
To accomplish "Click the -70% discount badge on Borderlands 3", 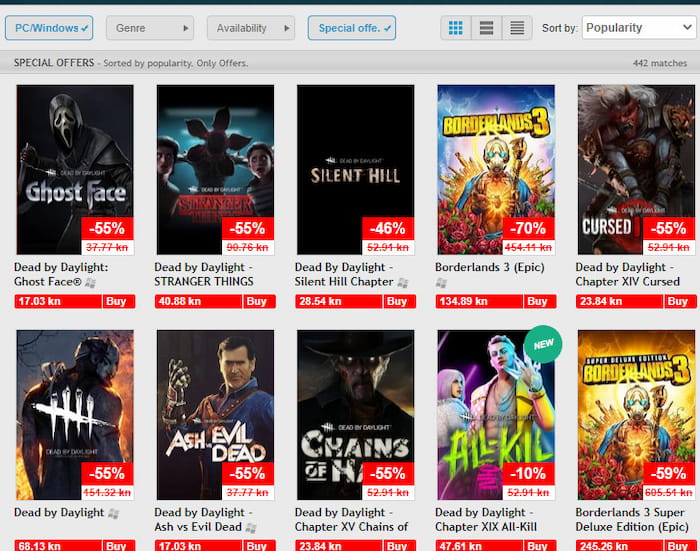I will pos(529,229).
